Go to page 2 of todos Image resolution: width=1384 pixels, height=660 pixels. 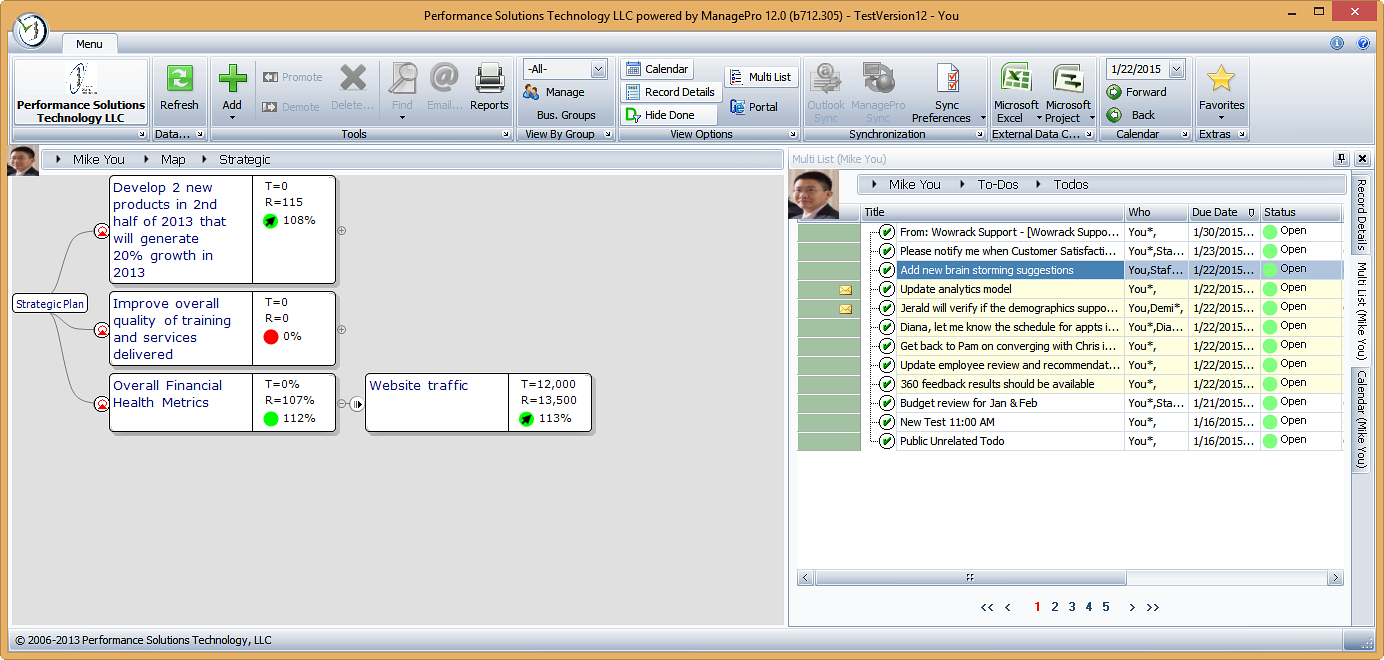point(1054,607)
